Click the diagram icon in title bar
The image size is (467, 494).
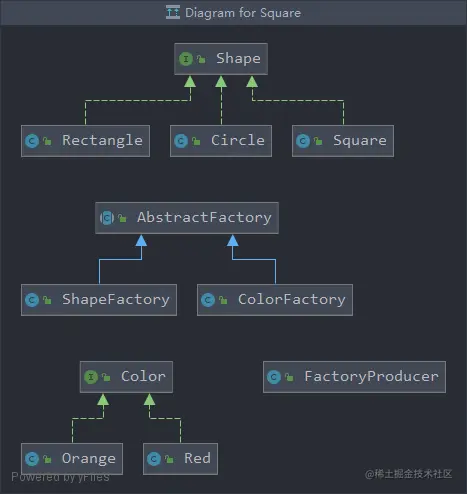click(x=173, y=13)
